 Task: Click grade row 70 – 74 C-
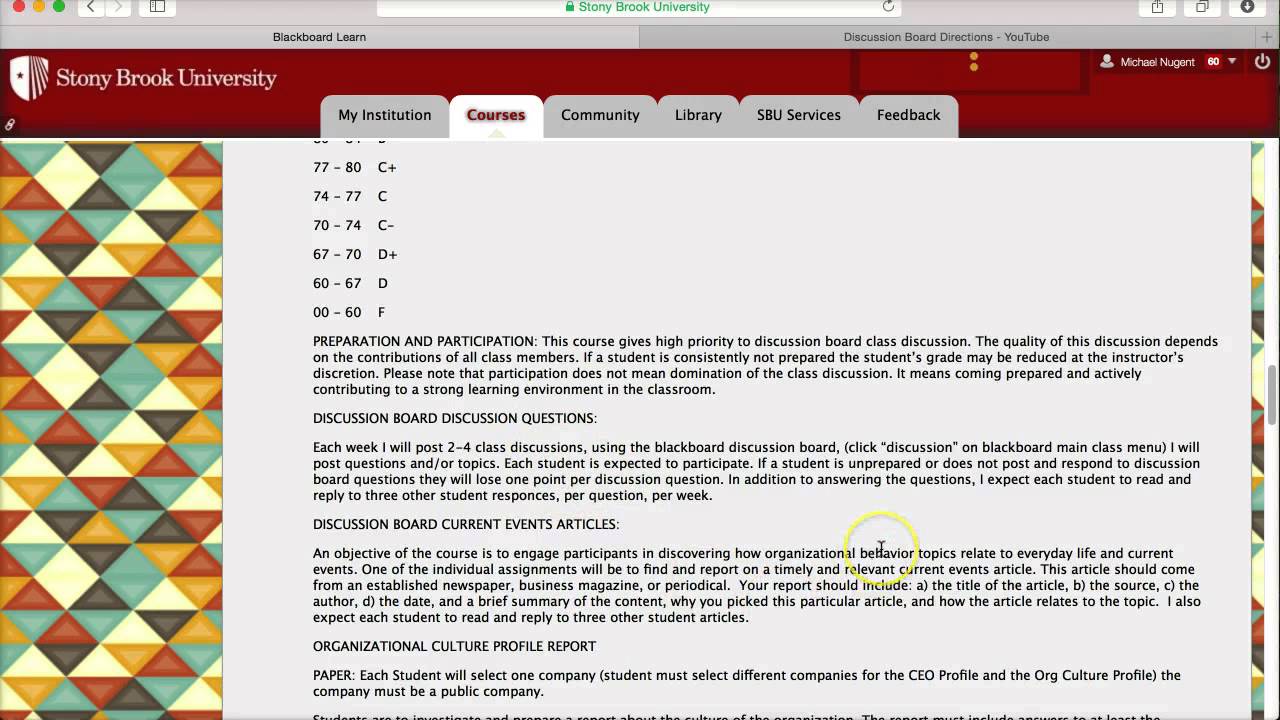tap(354, 225)
